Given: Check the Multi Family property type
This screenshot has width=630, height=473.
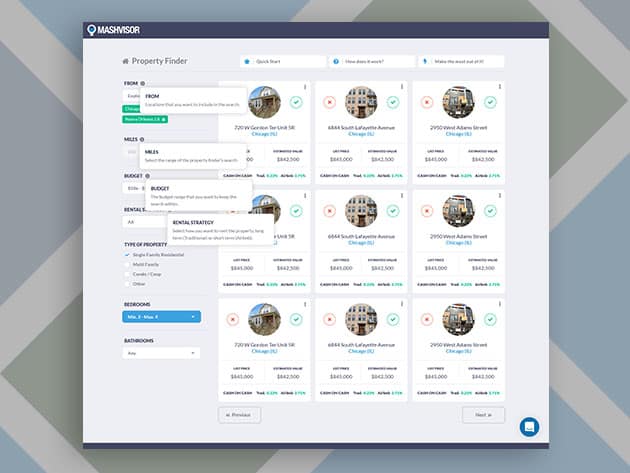Looking at the screenshot, I should 127,264.
